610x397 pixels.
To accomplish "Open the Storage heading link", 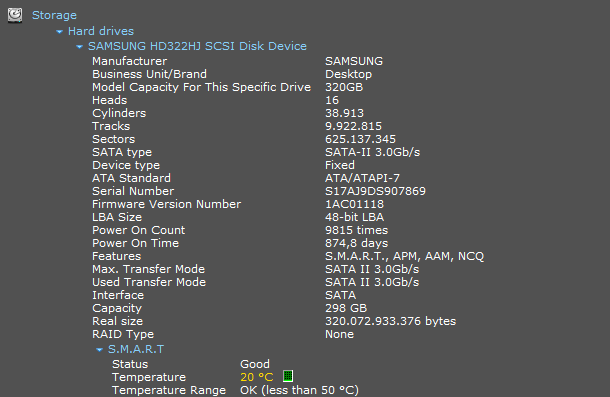I will [54, 15].
